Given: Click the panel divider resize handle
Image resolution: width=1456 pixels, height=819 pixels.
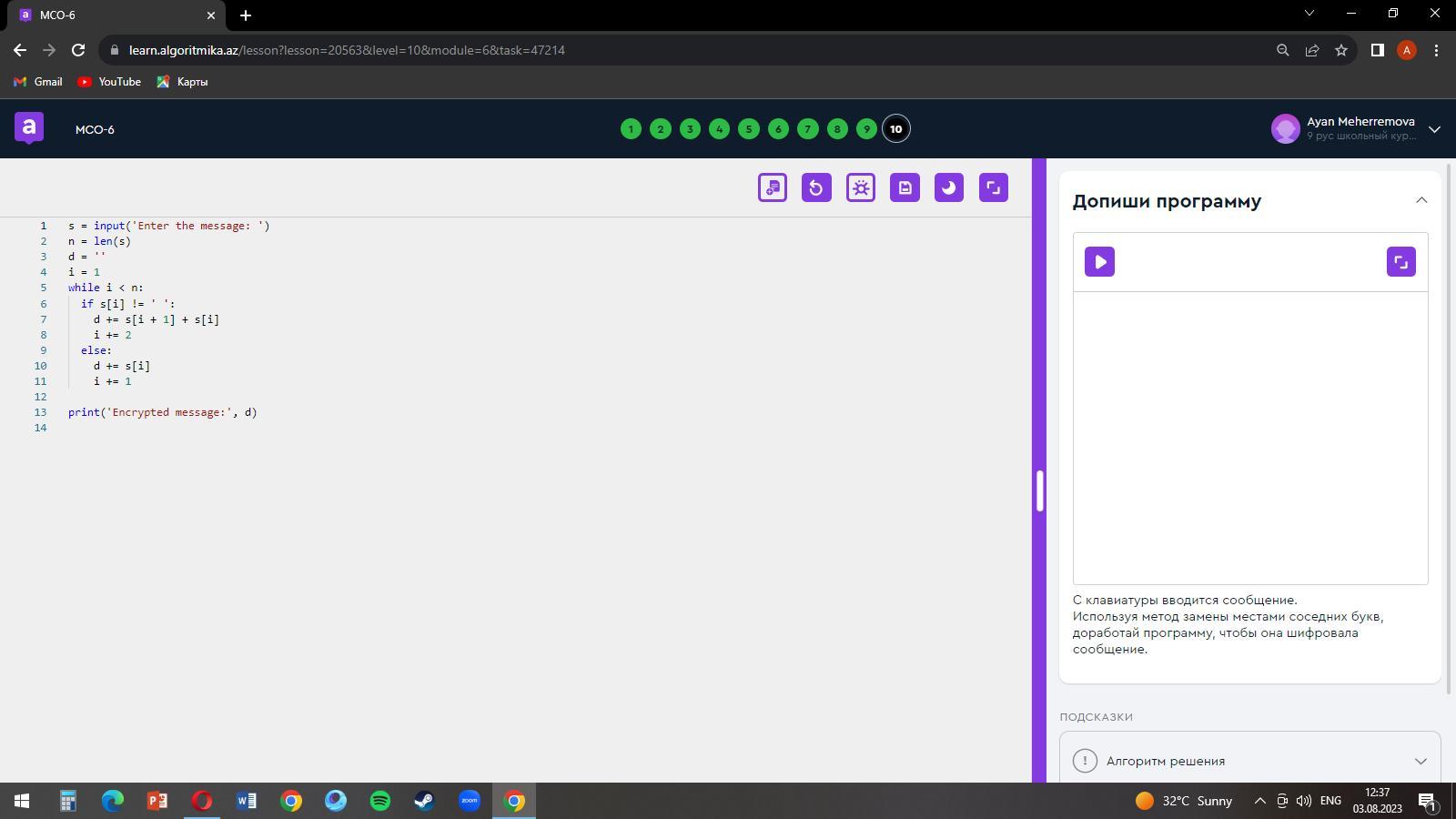Looking at the screenshot, I should pyautogui.click(x=1039, y=491).
